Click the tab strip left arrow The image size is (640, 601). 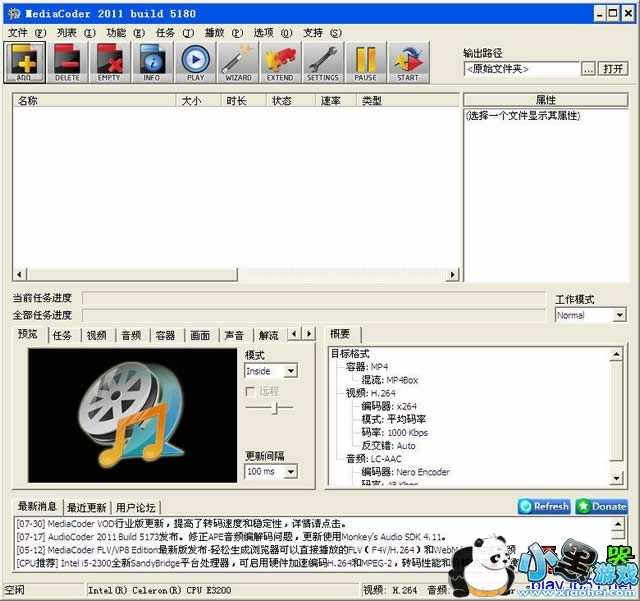click(294, 334)
